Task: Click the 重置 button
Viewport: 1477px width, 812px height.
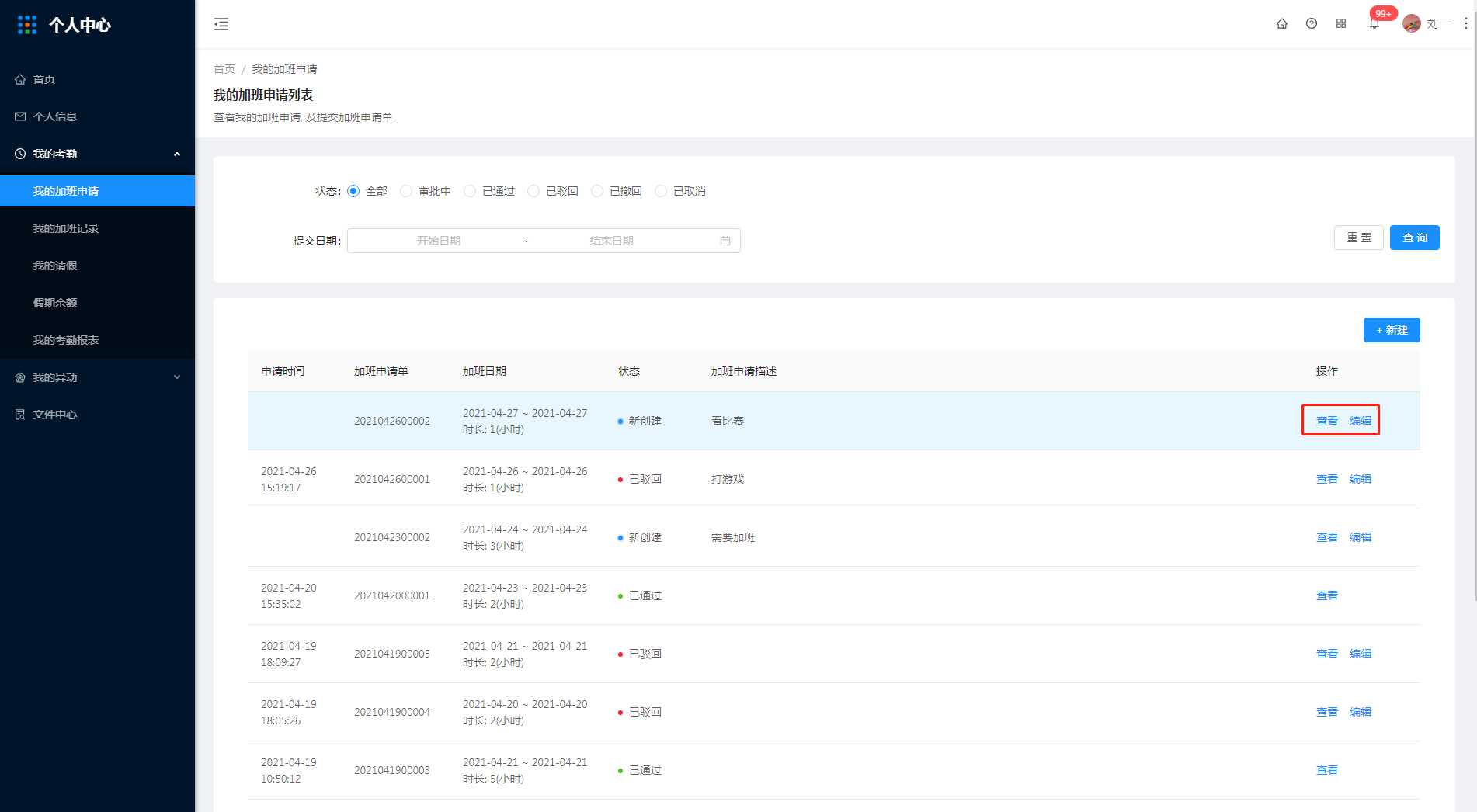Action: point(1359,238)
